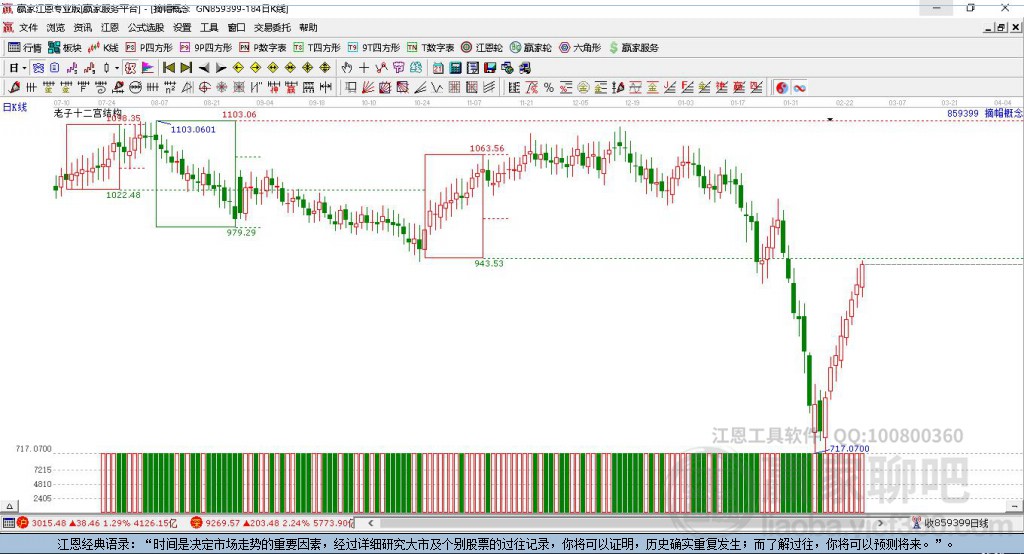Viewport: 1024px width, 554px height.
Task: Select the hand pan tool
Action: (x=347, y=67)
